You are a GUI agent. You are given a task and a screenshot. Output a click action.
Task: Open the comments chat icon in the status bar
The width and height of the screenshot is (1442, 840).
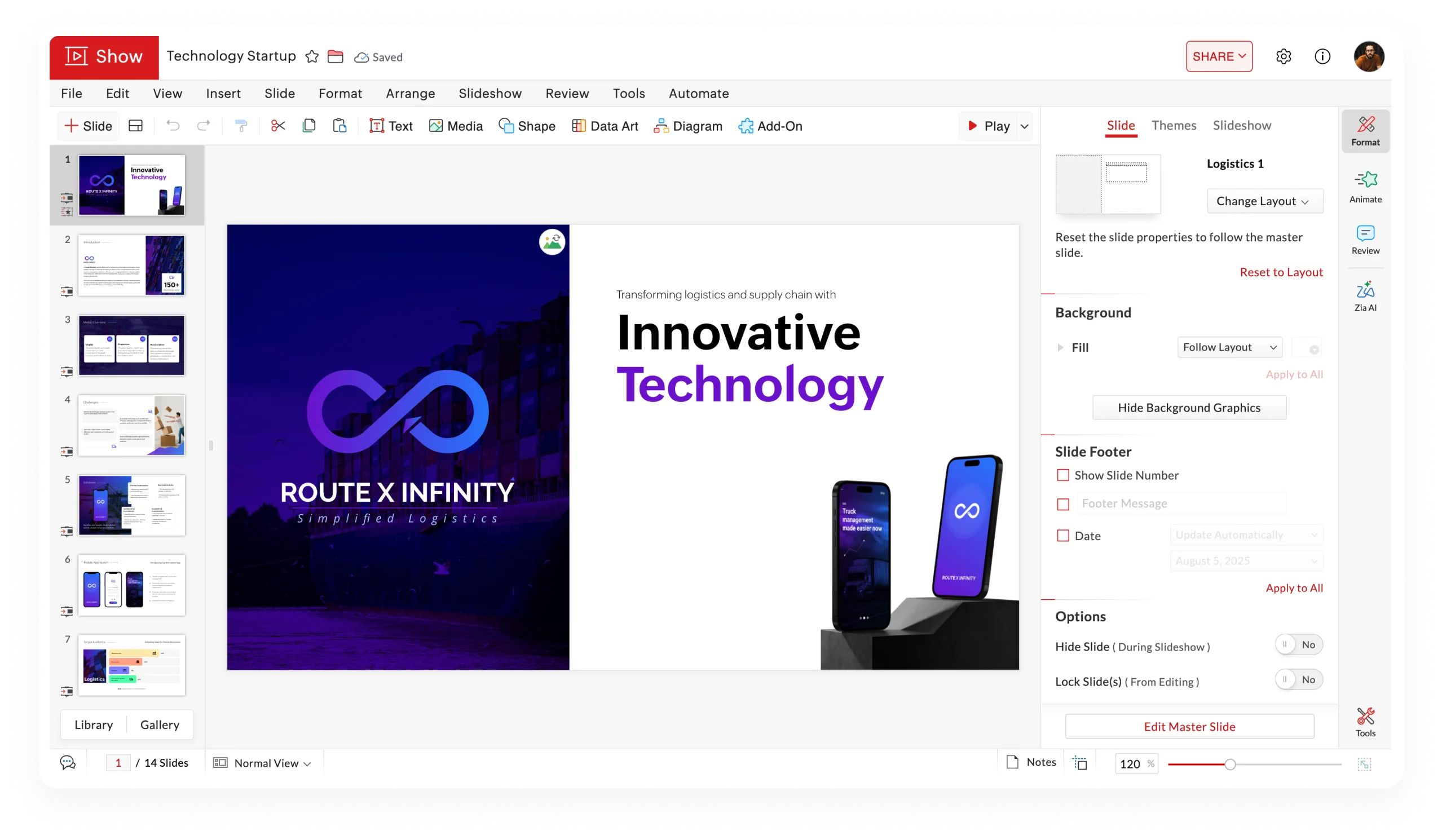[x=68, y=763]
